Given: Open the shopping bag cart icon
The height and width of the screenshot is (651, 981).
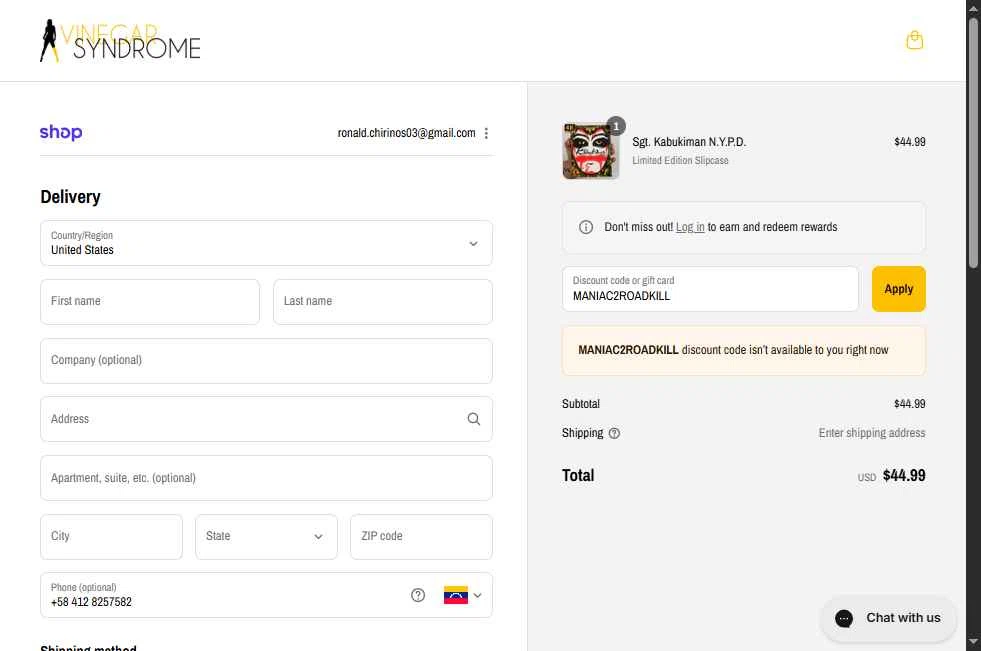Looking at the screenshot, I should point(914,40).
